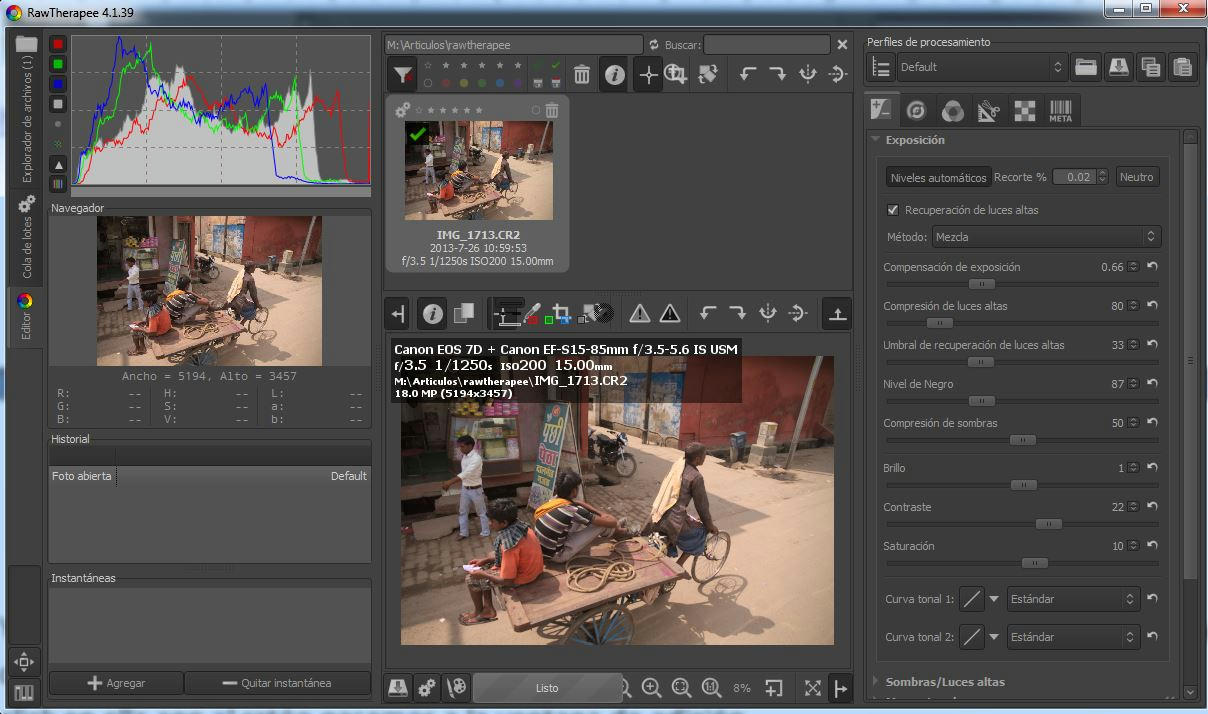Click the Transform tab with scissors and ruler
This screenshot has height=714, width=1208.
click(x=988, y=110)
